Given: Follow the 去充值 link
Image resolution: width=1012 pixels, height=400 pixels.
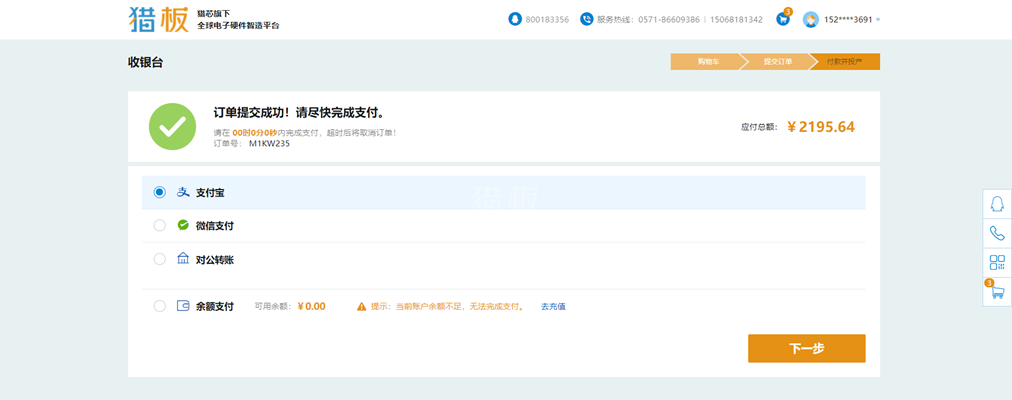Looking at the screenshot, I should click(x=553, y=307).
